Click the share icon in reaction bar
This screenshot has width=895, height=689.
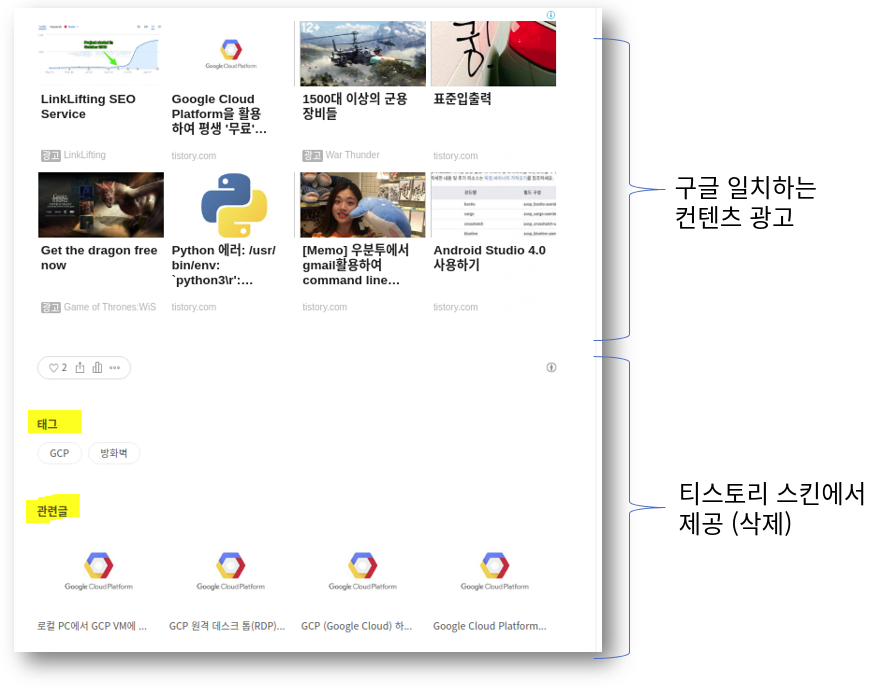pos(80,368)
